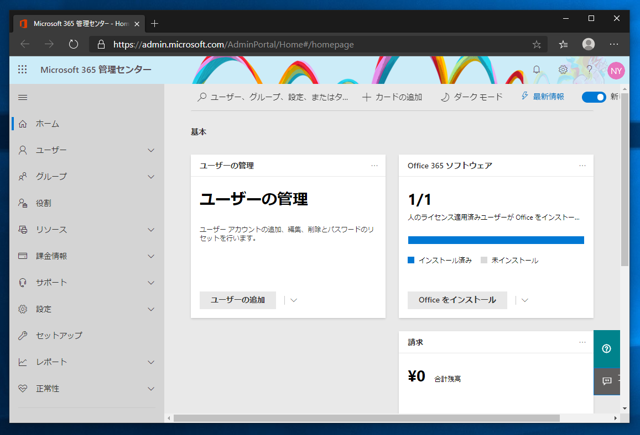Screen dimensions: 640x435
Task: Open NY account avatar
Action: tap(616, 71)
